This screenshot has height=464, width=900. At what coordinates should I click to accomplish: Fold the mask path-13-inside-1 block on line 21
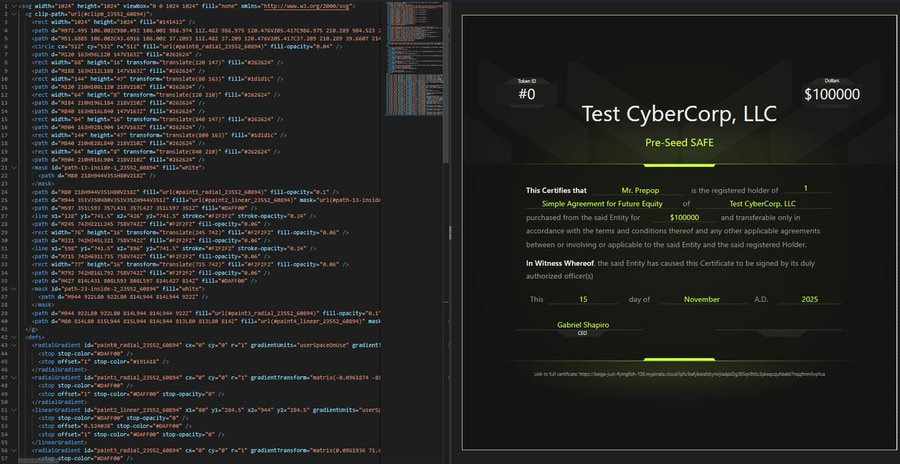click(16, 168)
